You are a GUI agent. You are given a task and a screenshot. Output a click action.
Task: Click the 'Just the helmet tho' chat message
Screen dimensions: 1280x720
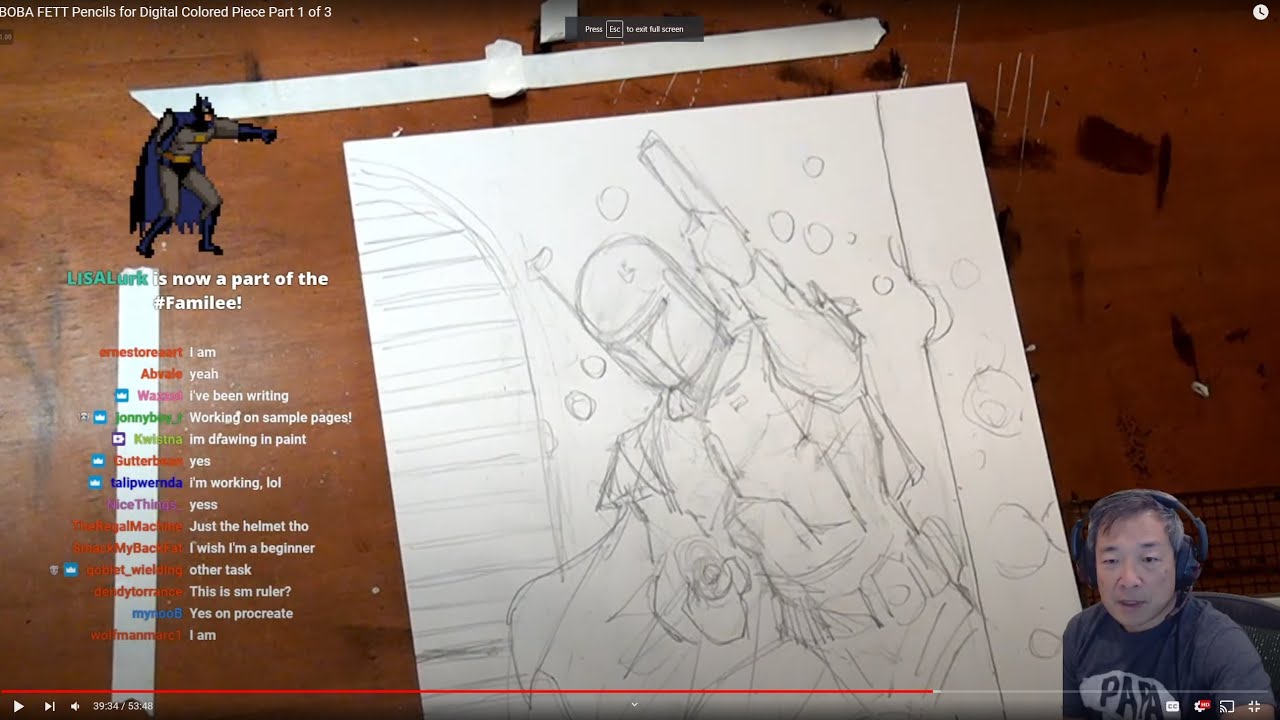249,526
